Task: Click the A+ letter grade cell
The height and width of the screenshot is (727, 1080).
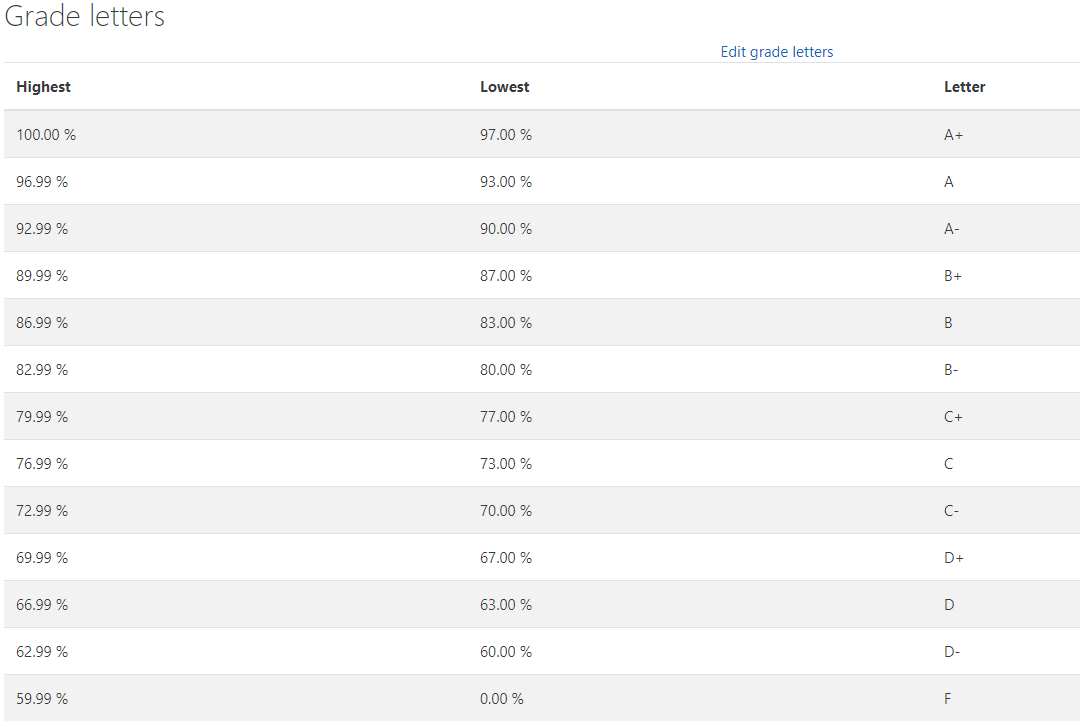Action: pos(952,134)
